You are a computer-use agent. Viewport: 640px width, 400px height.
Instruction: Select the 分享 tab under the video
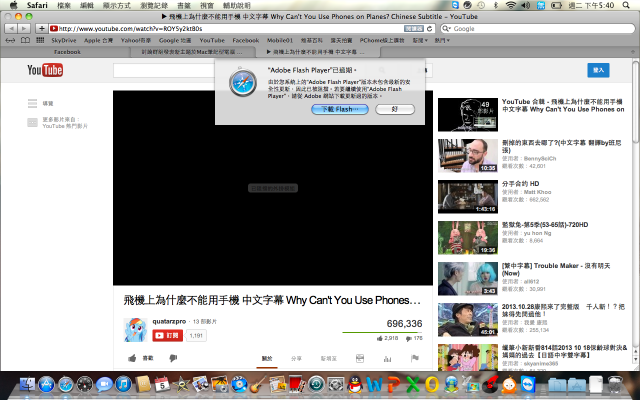[296, 358]
